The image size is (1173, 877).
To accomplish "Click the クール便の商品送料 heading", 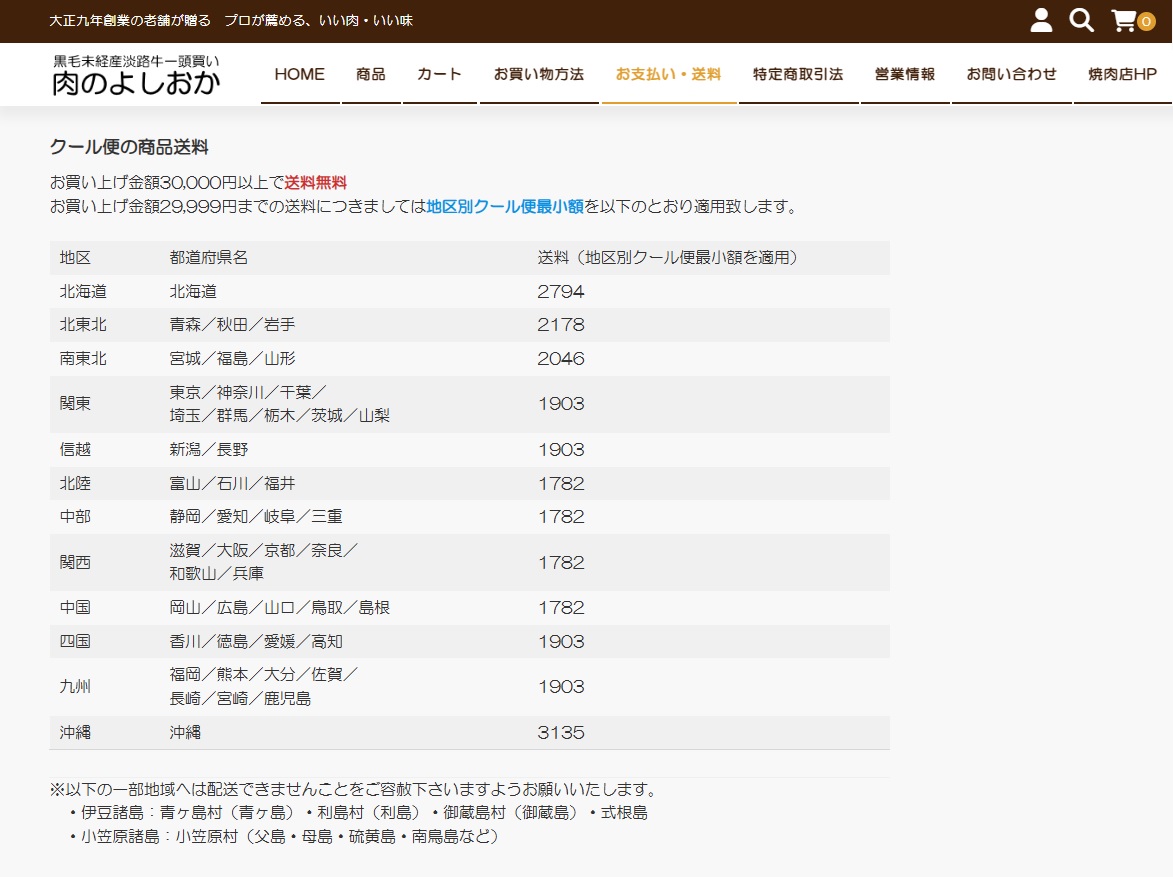I will [x=129, y=147].
